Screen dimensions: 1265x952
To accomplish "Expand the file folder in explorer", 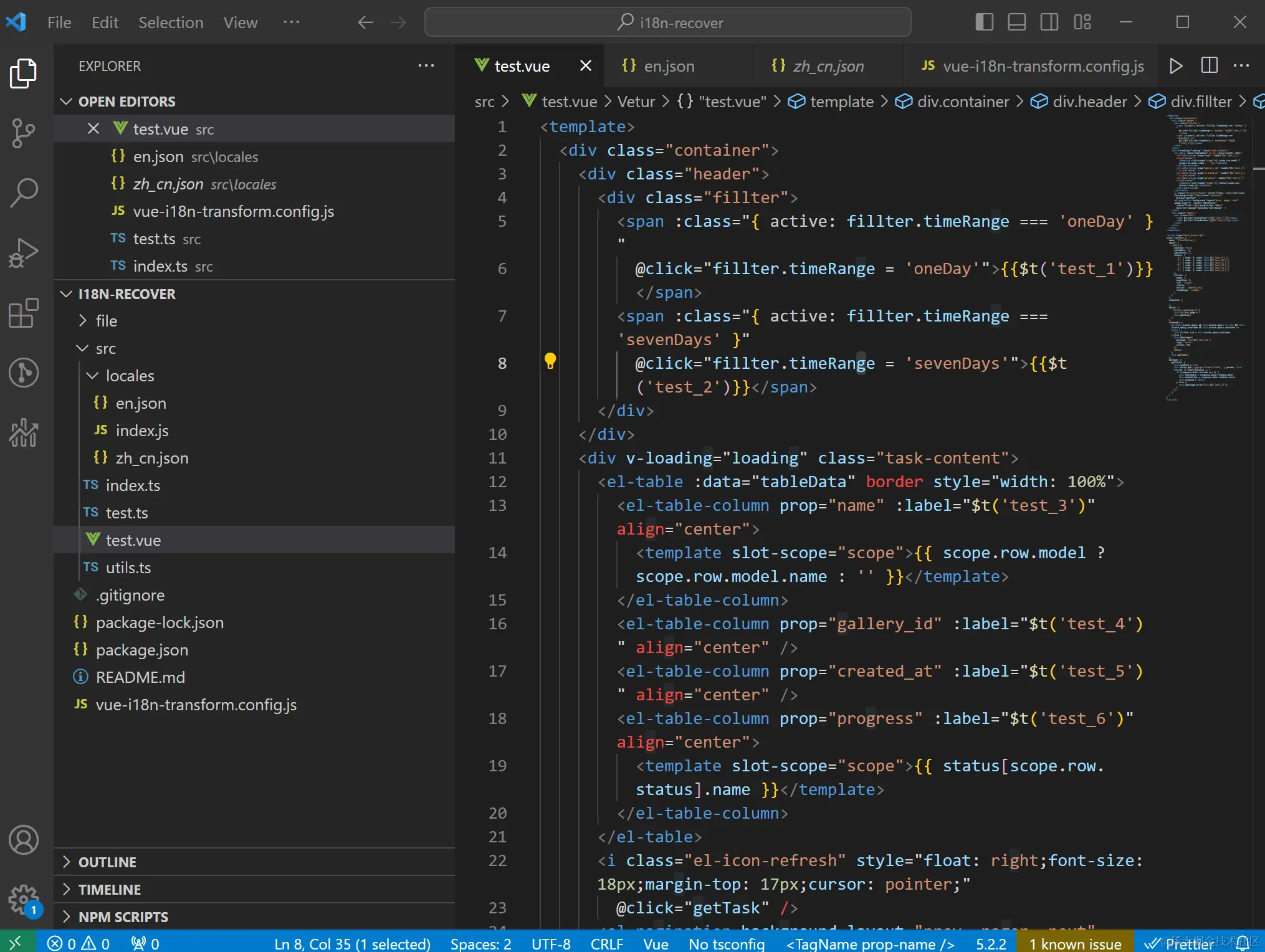I will click(106, 321).
